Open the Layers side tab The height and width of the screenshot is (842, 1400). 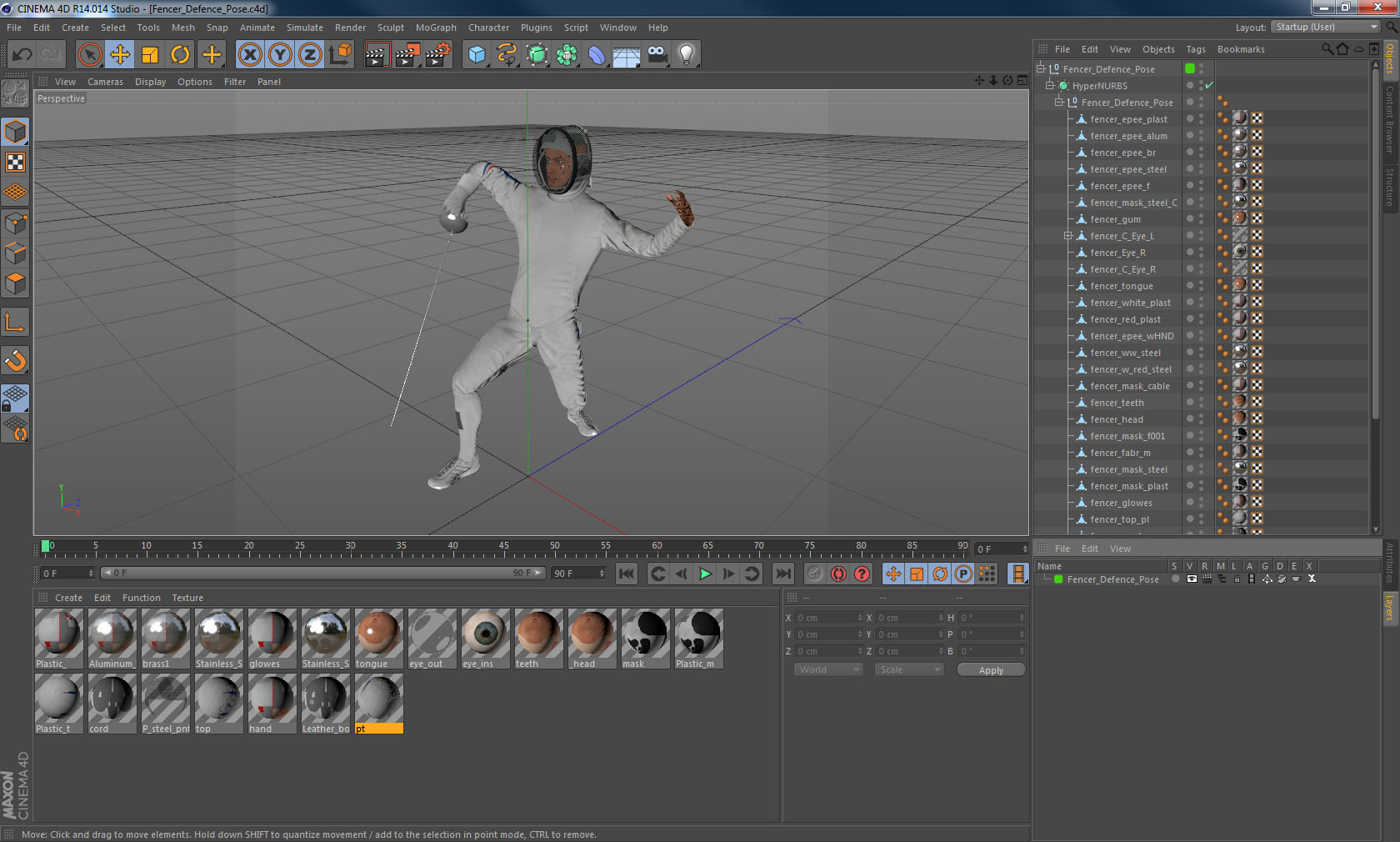[x=1390, y=608]
